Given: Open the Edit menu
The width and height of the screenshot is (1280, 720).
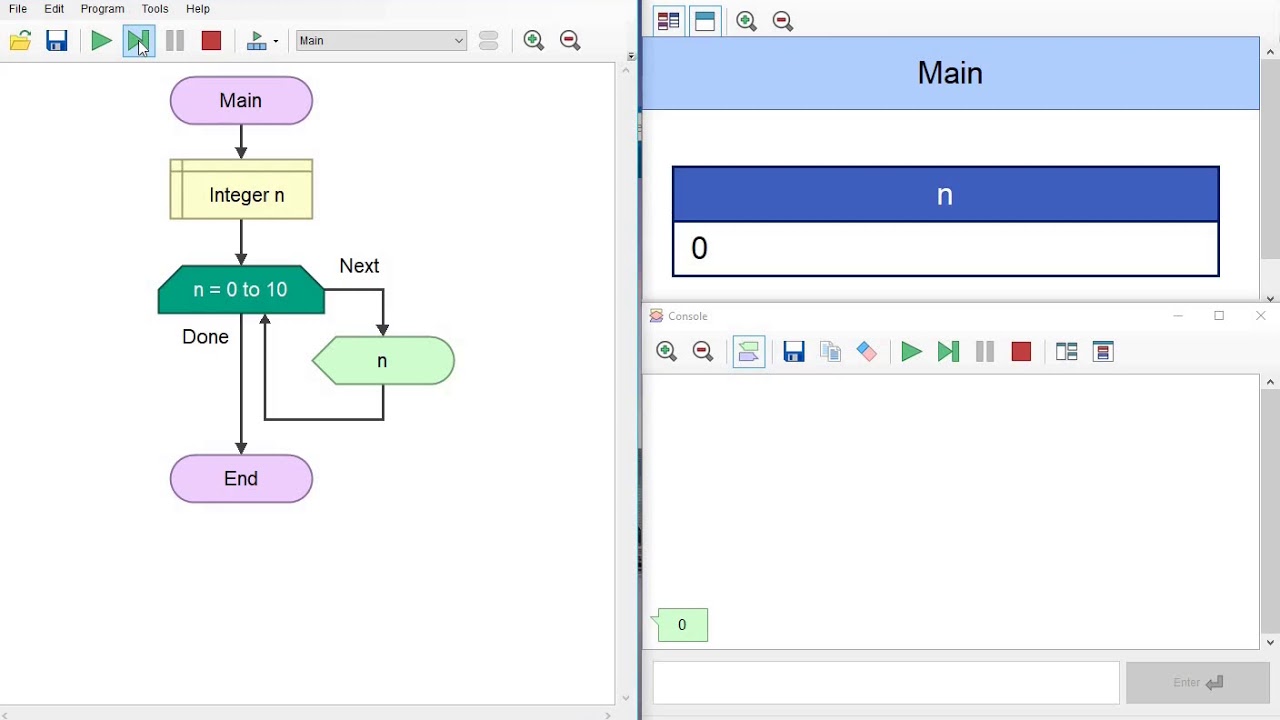Looking at the screenshot, I should pyautogui.click(x=54, y=9).
